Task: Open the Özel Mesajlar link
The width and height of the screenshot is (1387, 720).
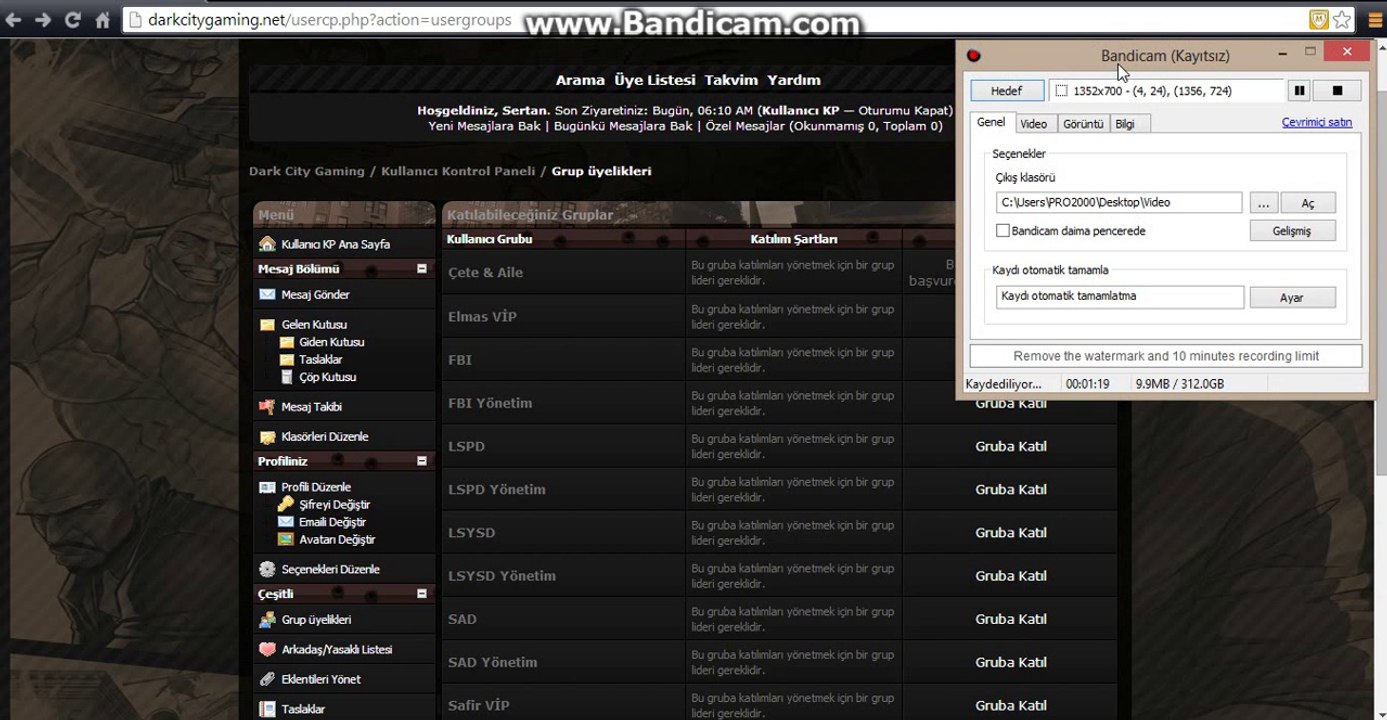Action: 746,126
